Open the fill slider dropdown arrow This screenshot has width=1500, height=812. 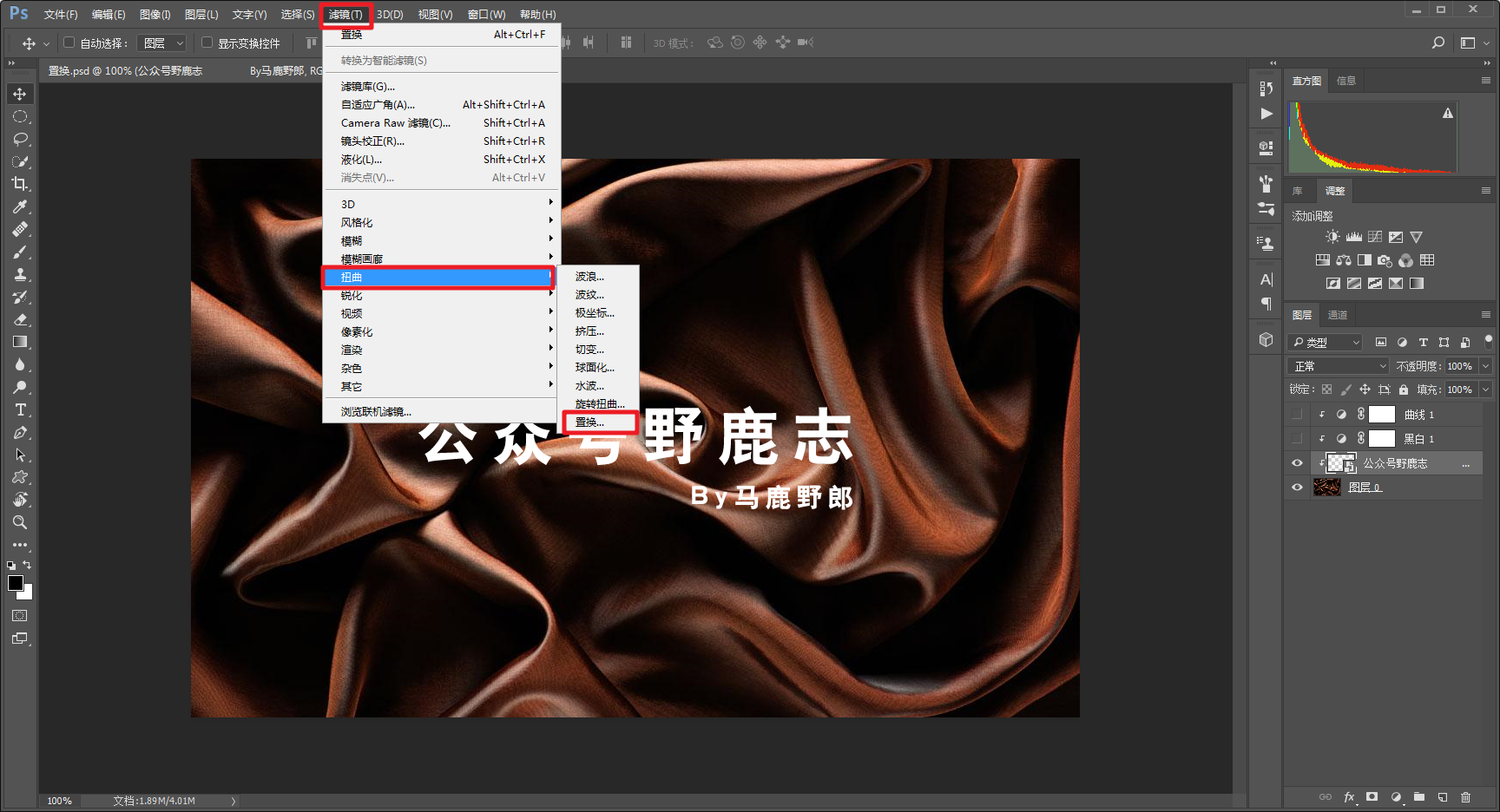tap(1485, 390)
